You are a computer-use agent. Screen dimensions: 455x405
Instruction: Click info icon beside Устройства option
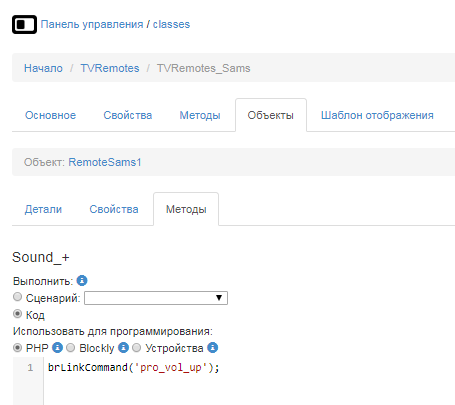(x=213, y=348)
